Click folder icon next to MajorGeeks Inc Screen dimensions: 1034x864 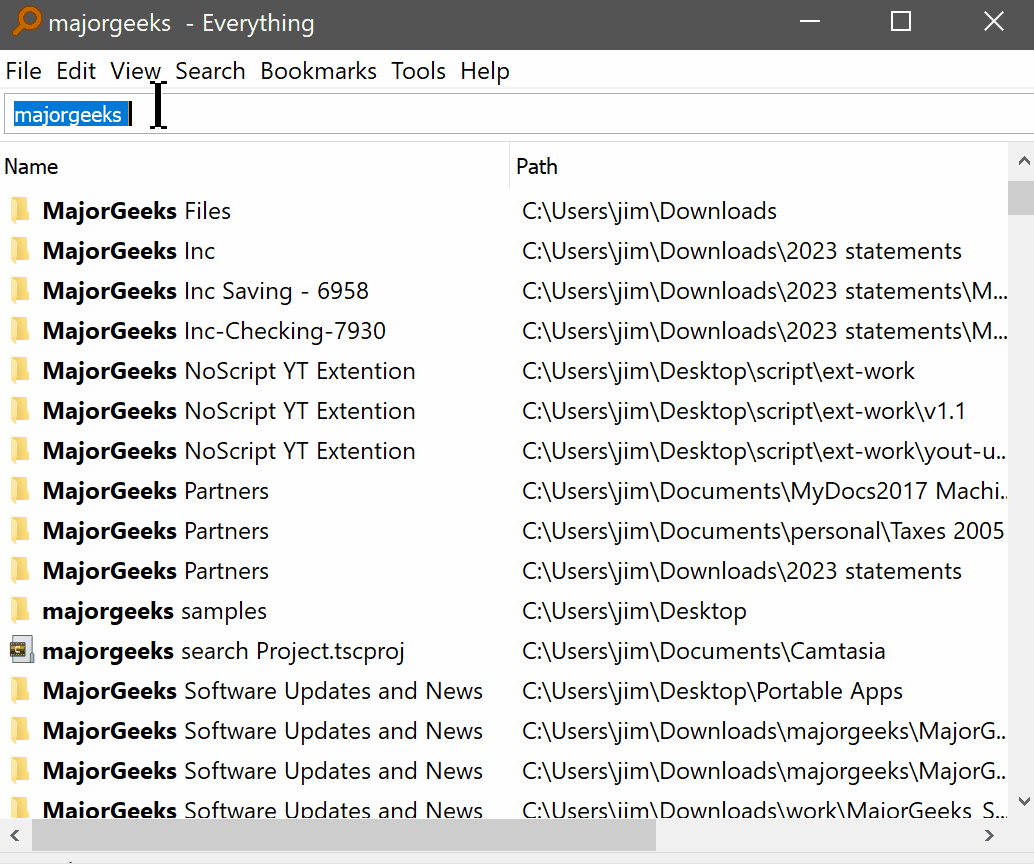point(20,251)
